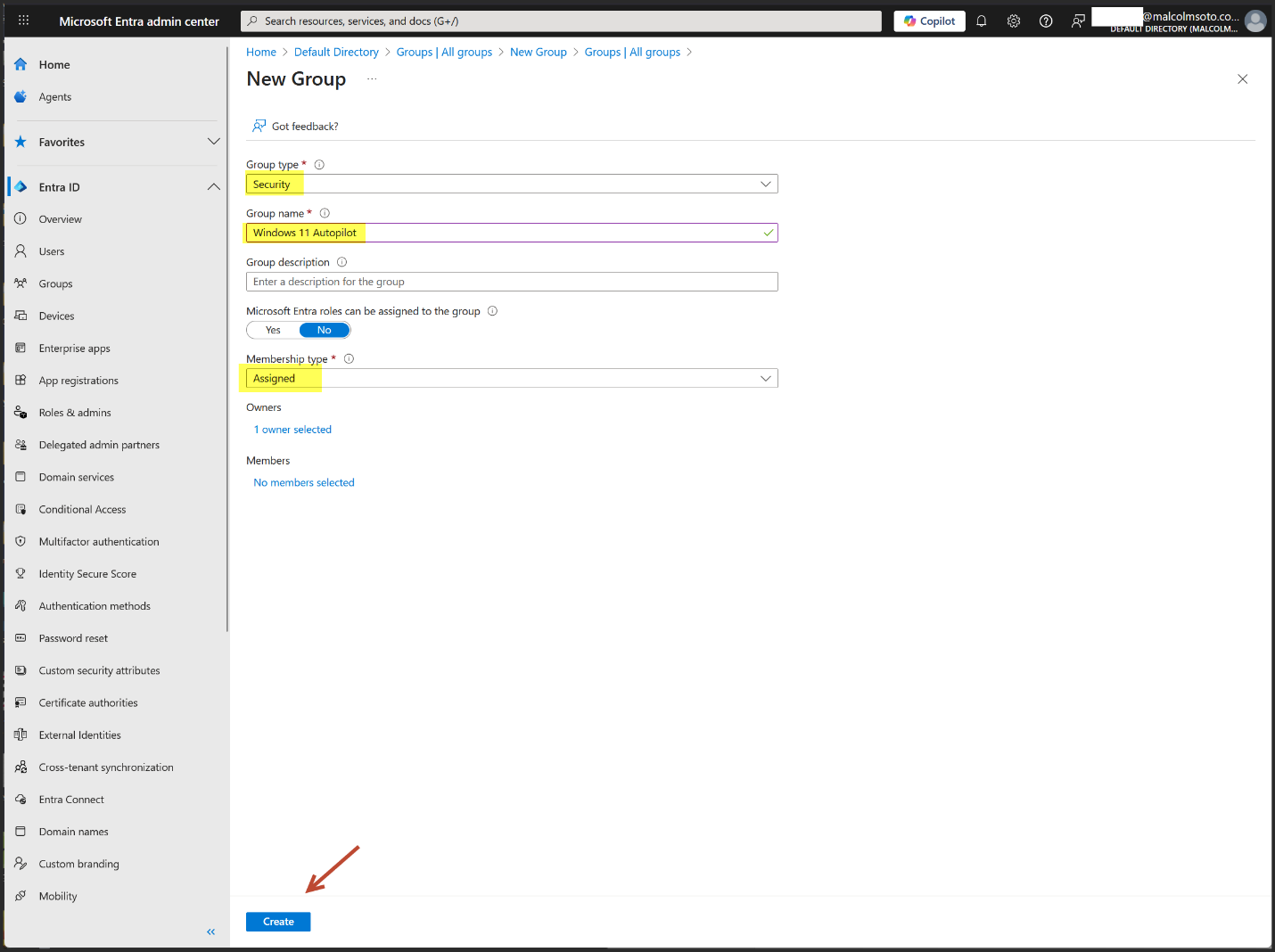Open the settings gear icon

[1014, 21]
